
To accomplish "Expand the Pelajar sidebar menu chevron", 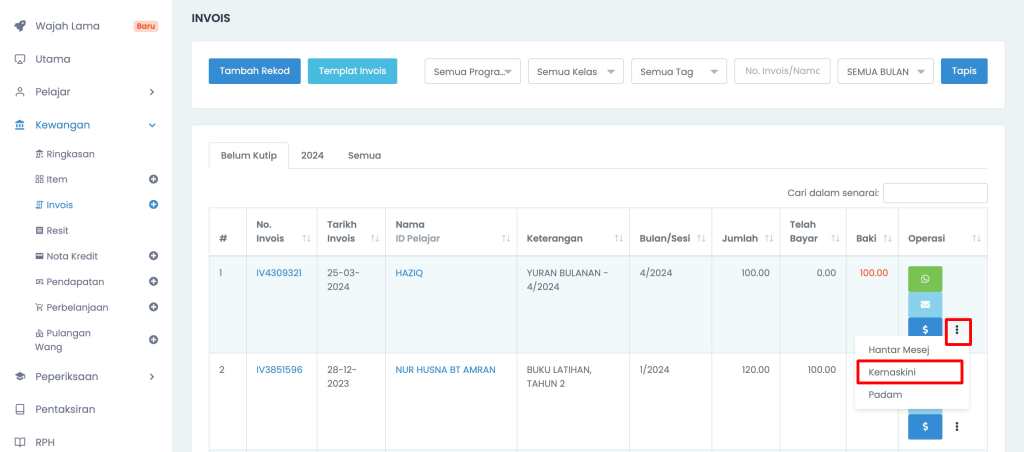I will coord(152,92).
